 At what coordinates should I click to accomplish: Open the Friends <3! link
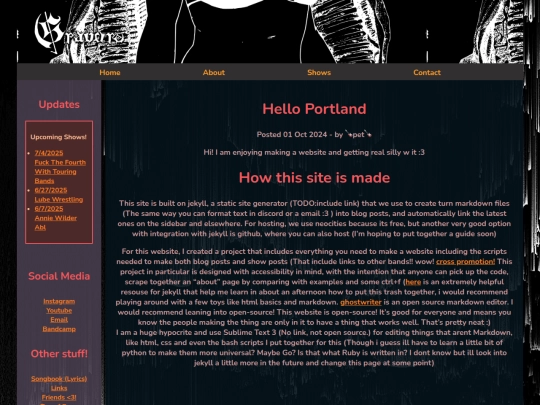click(59, 397)
